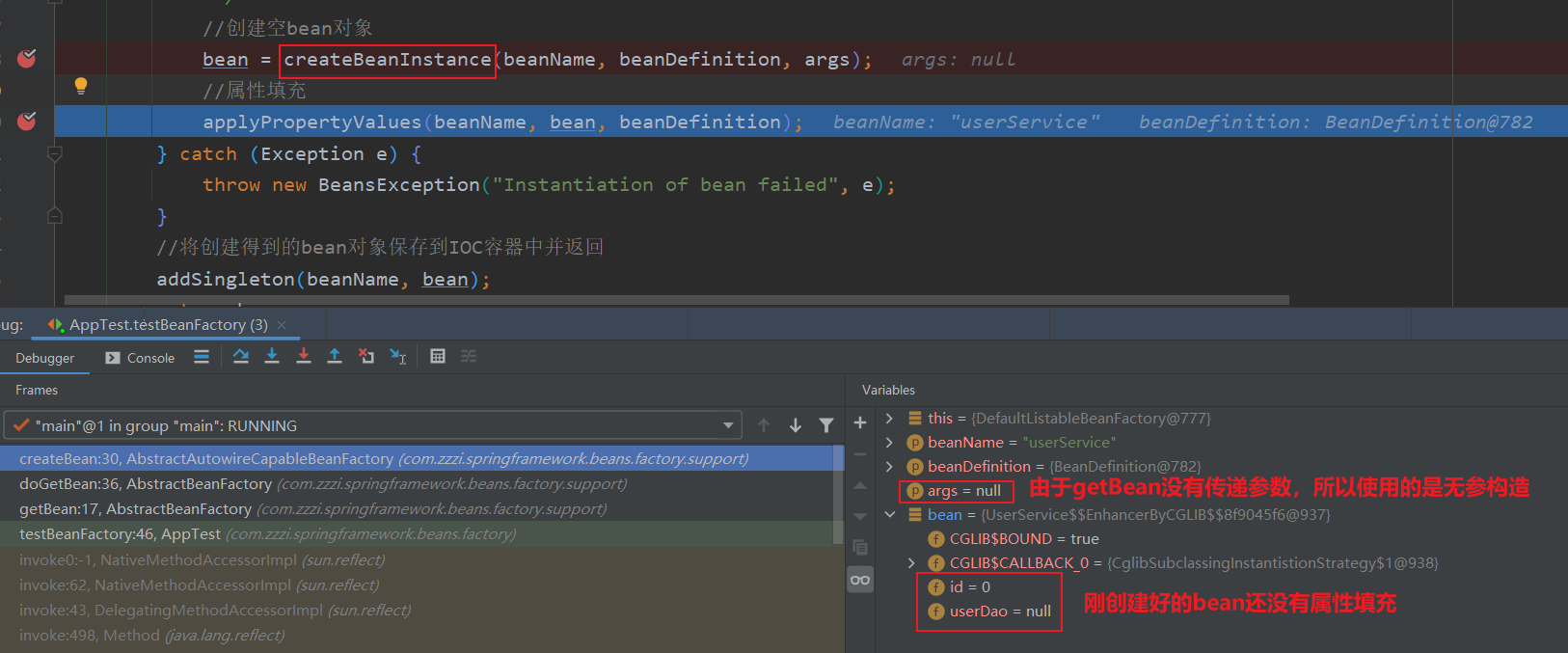Click the Step Into icon
This screenshot has height=653, width=1568.
tap(272, 356)
